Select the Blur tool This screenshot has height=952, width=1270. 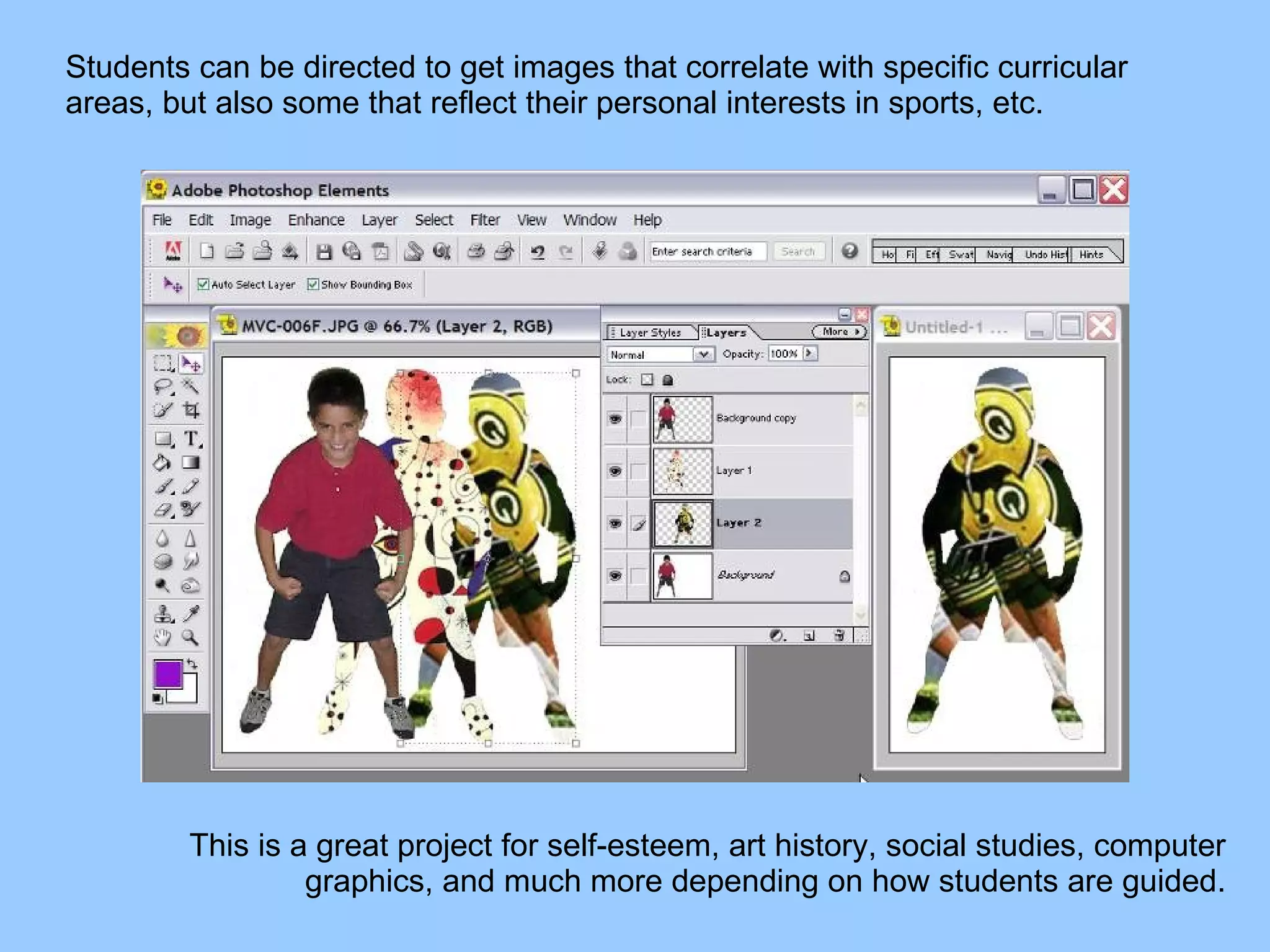coord(163,539)
